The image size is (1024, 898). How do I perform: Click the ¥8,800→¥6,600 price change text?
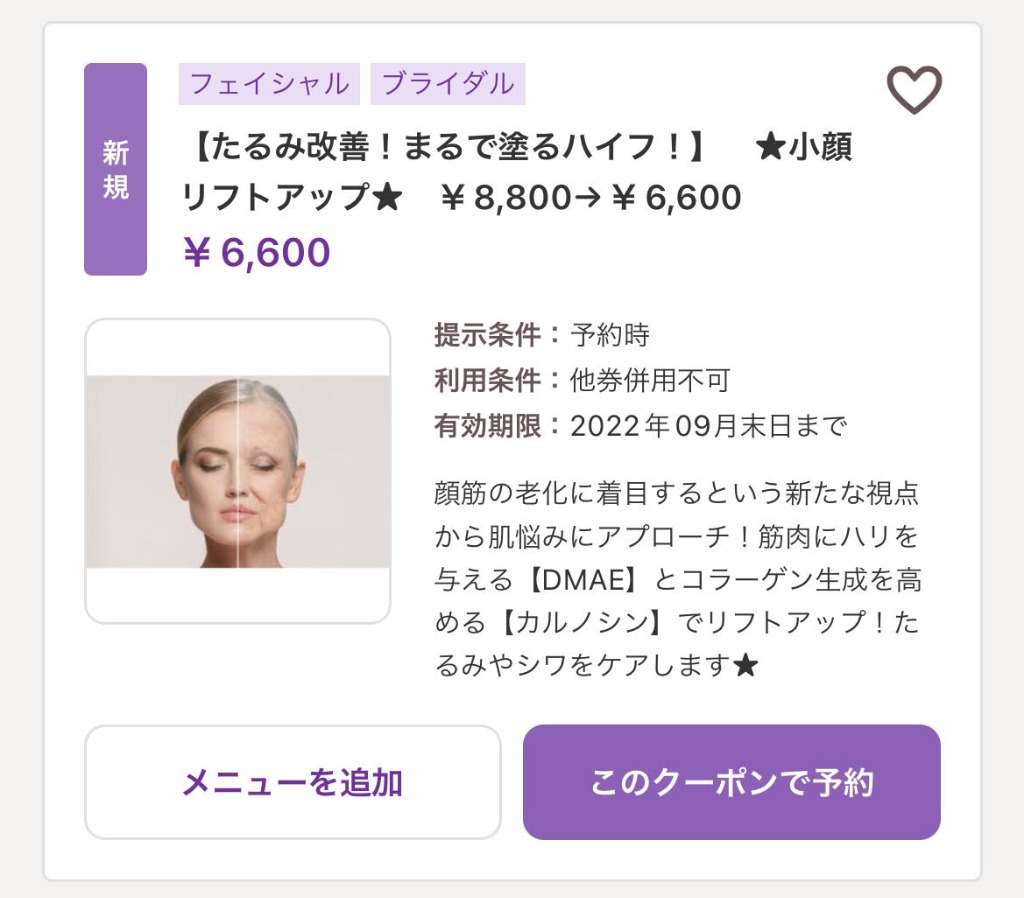pos(590,198)
